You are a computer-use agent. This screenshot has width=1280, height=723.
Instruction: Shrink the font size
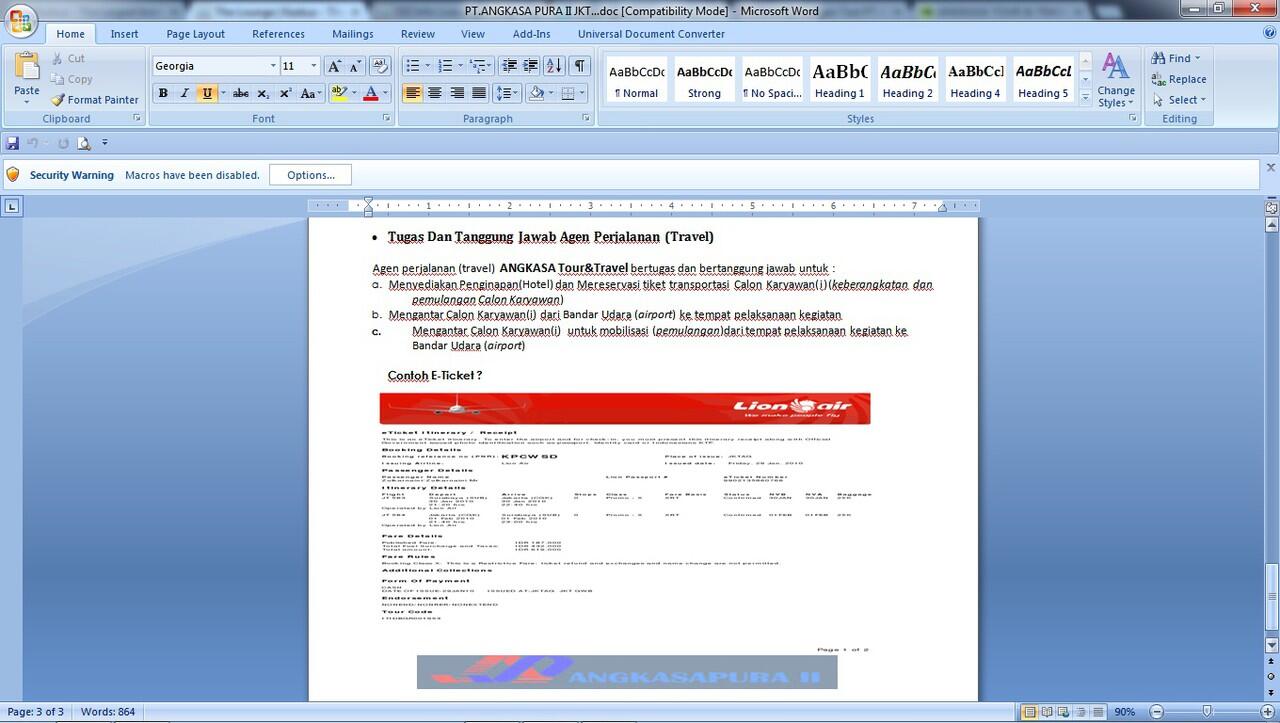tap(357, 66)
